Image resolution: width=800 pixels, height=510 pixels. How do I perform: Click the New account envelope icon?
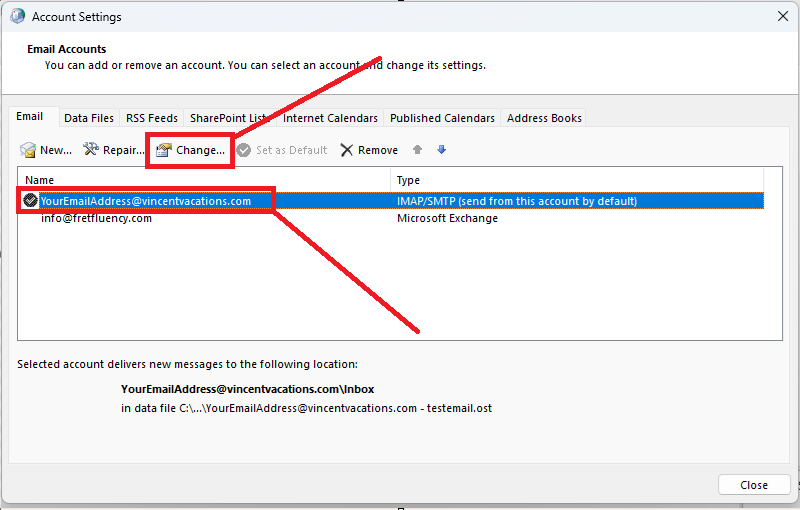tap(28, 150)
